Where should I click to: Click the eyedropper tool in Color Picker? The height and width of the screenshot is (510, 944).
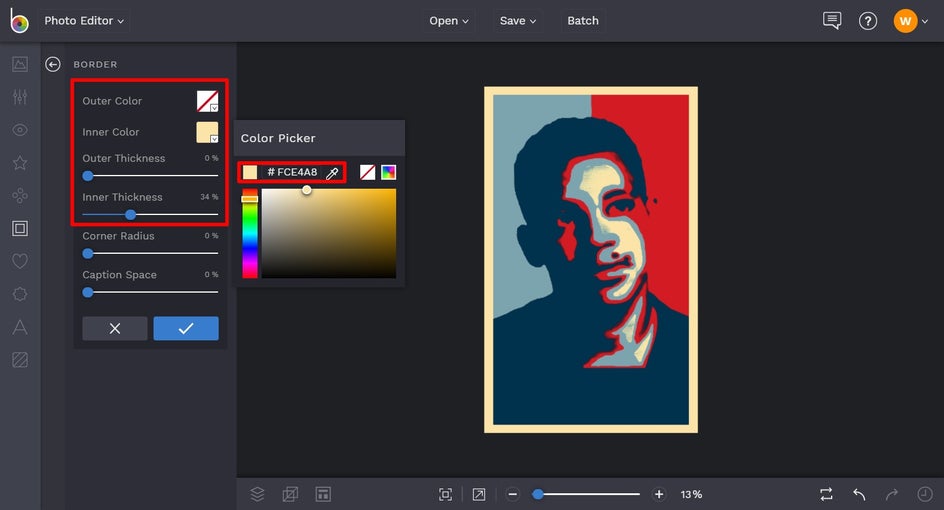pos(333,173)
